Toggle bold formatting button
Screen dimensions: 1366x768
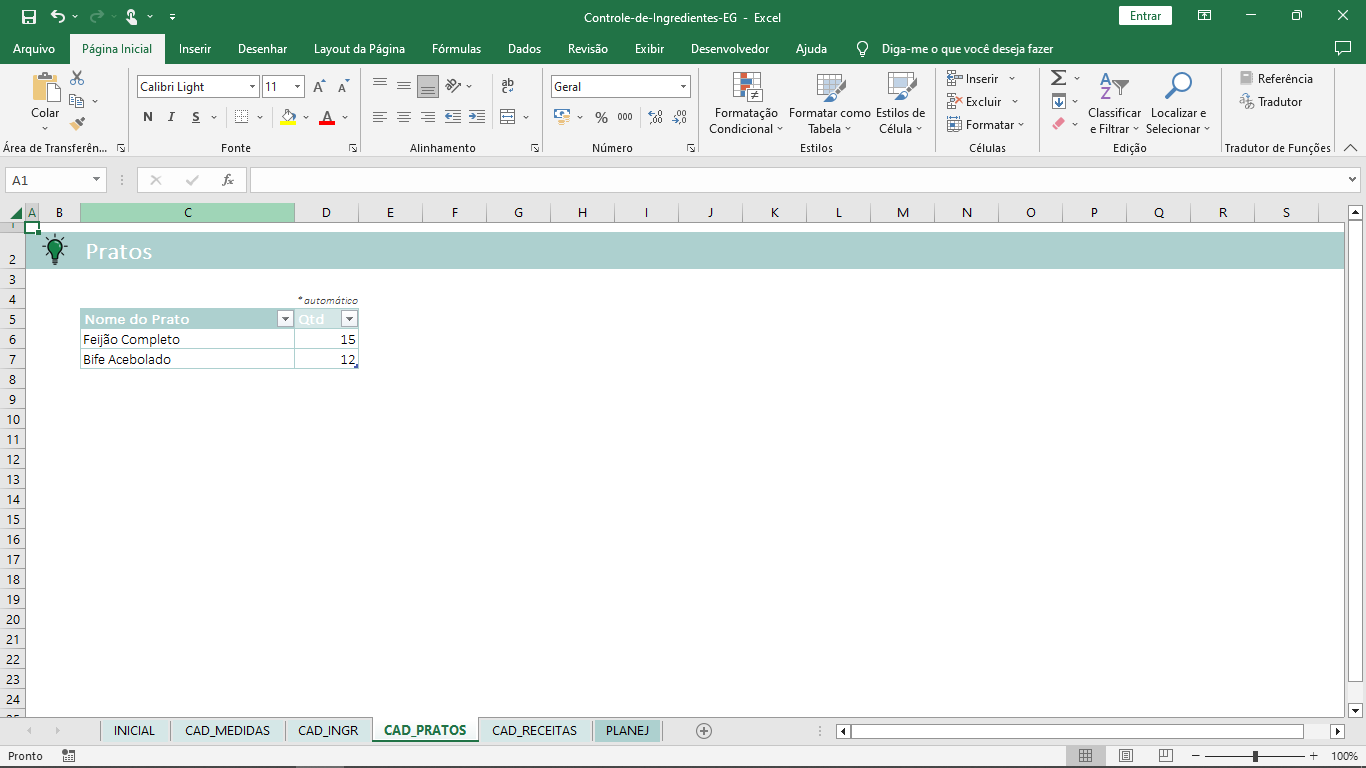[148, 117]
